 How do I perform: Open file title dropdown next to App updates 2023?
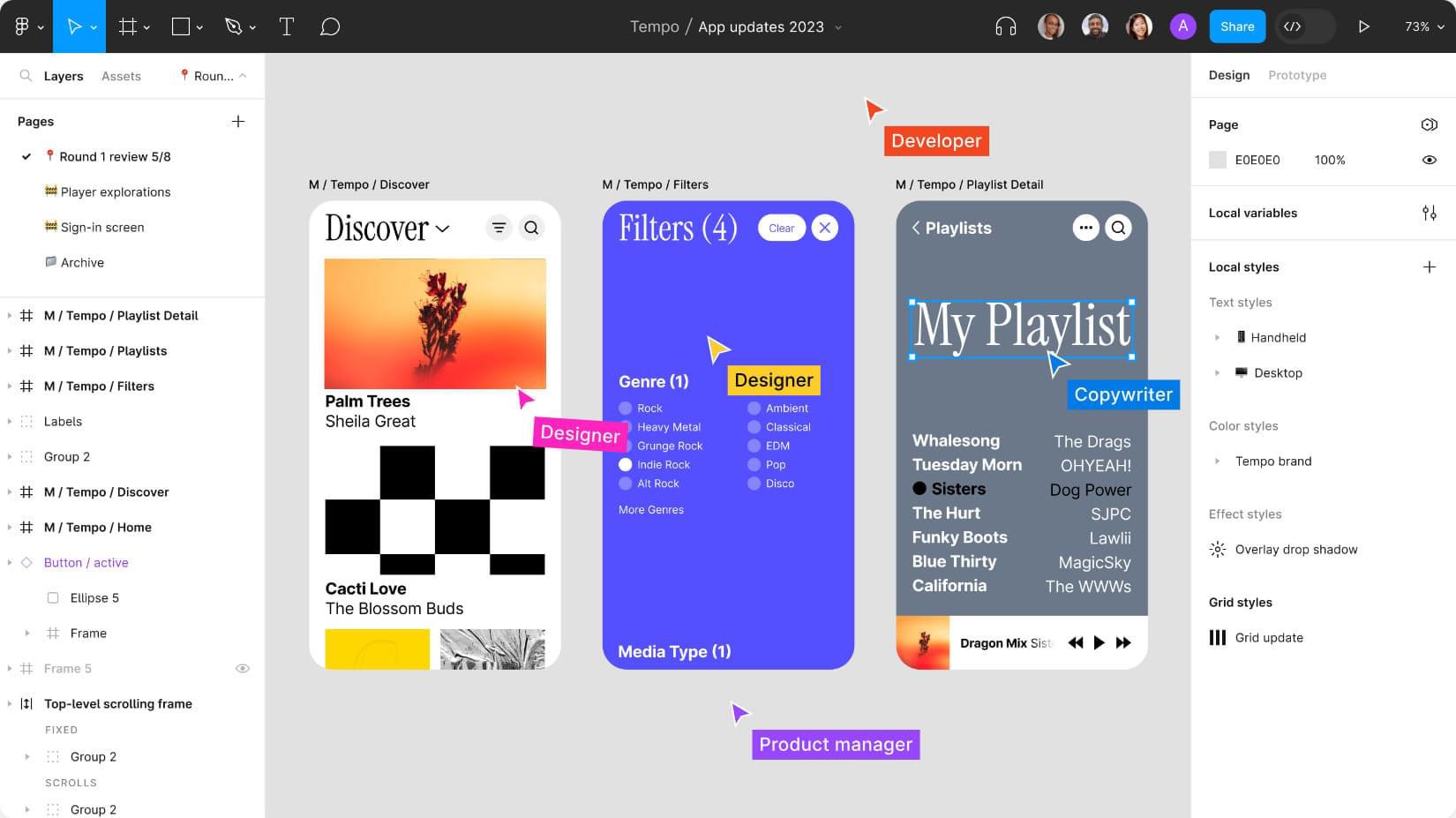click(838, 27)
